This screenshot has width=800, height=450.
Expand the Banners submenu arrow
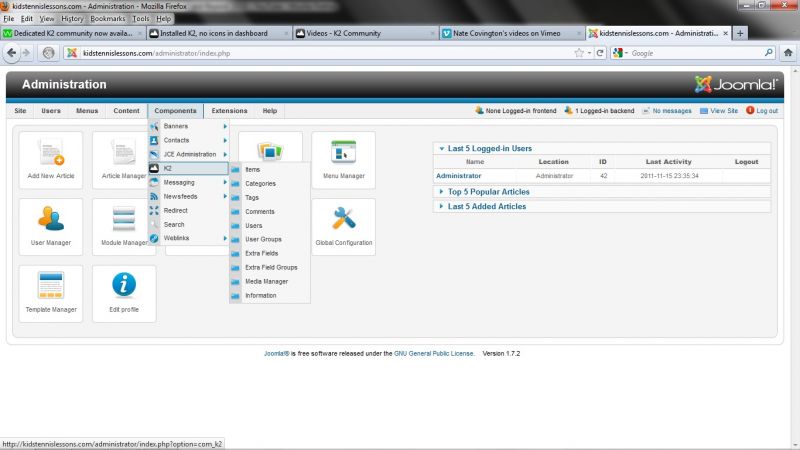225,126
